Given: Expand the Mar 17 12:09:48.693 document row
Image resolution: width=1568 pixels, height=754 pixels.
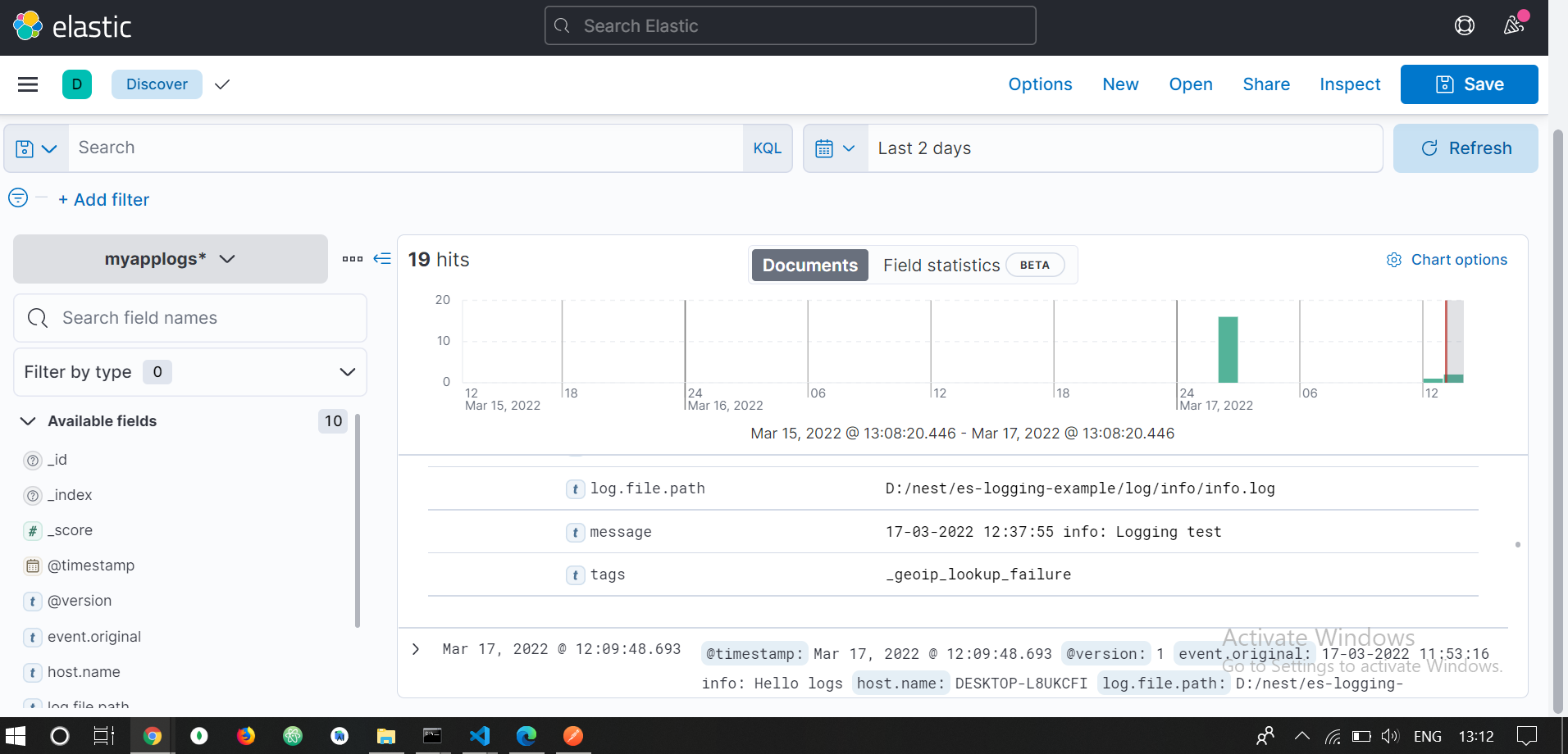Looking at the screenshot, I should click(x=416, y=649).
